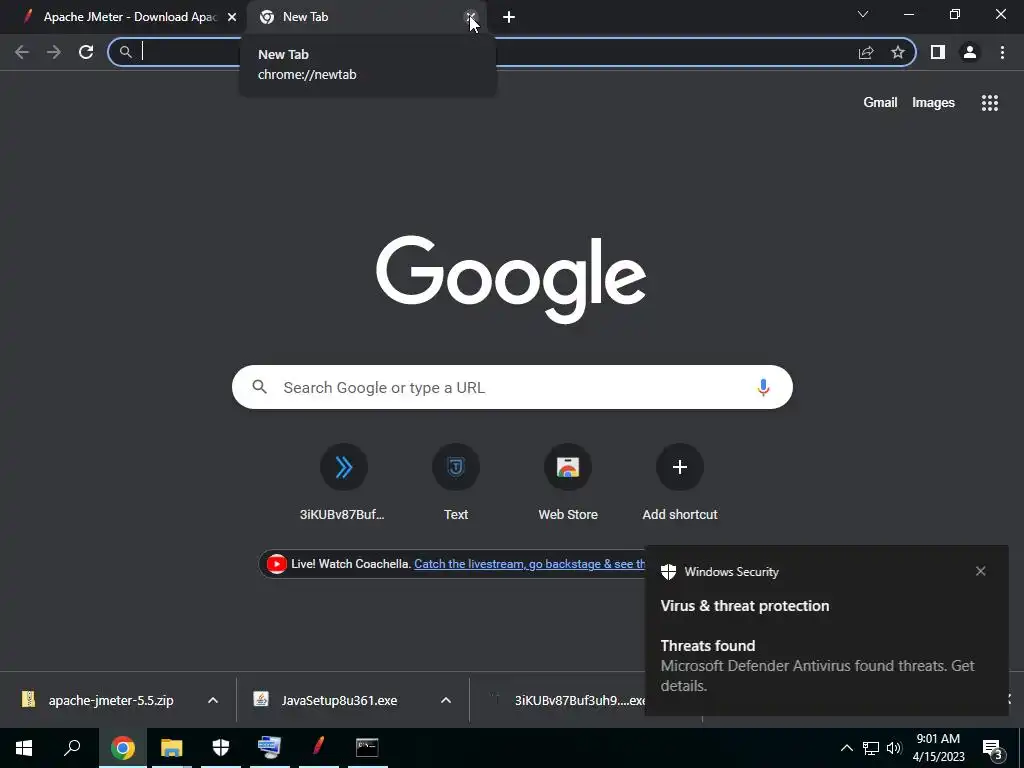Open the side panel
This screenshot has height=768, width=1024.
tap(938, 52)
